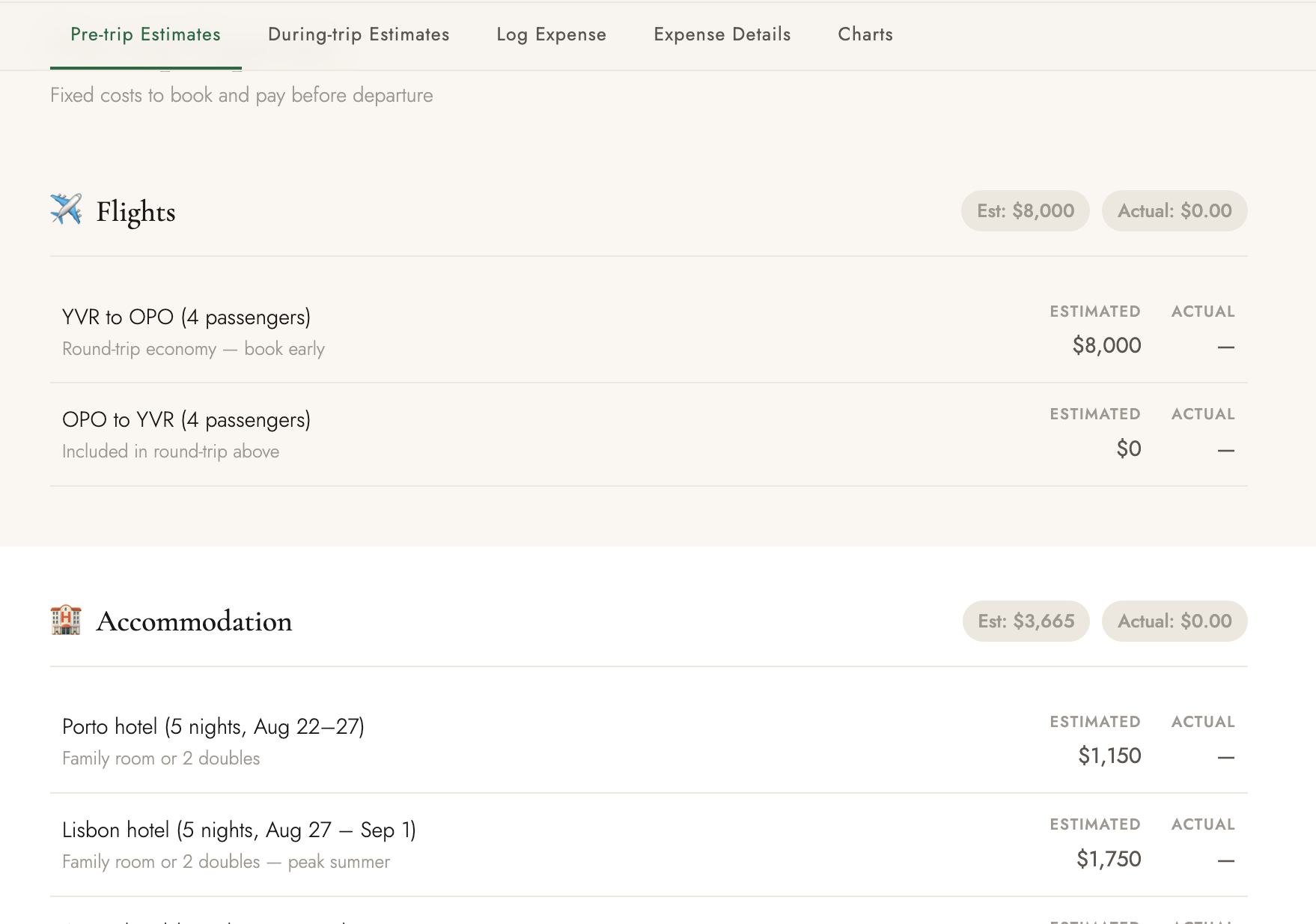
Task: Click the Accommodation Est: $3,665 badge
Action: click(x=1026, y=621)
